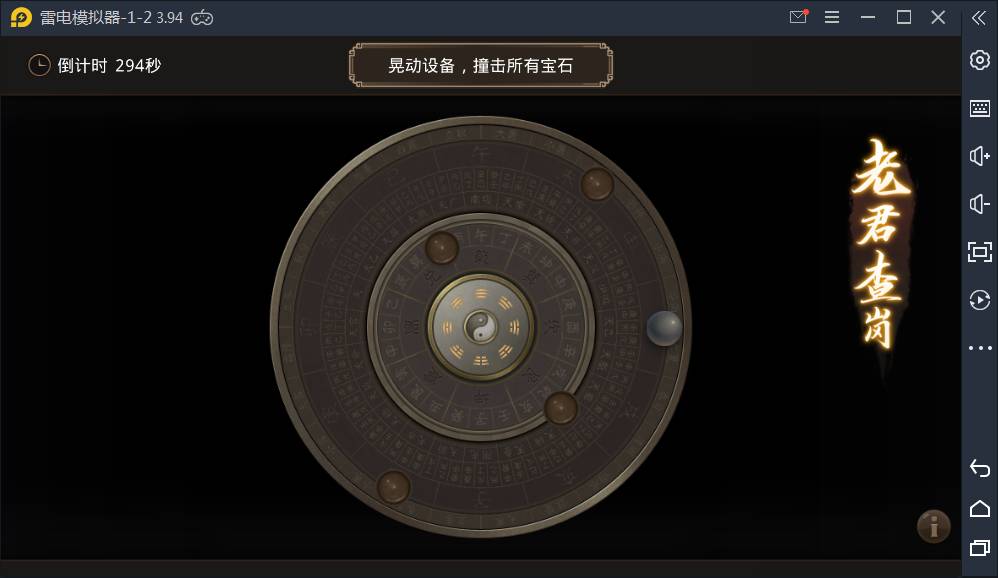
Task: Open the mail notification envelope icon
Action: pos(798,17)
